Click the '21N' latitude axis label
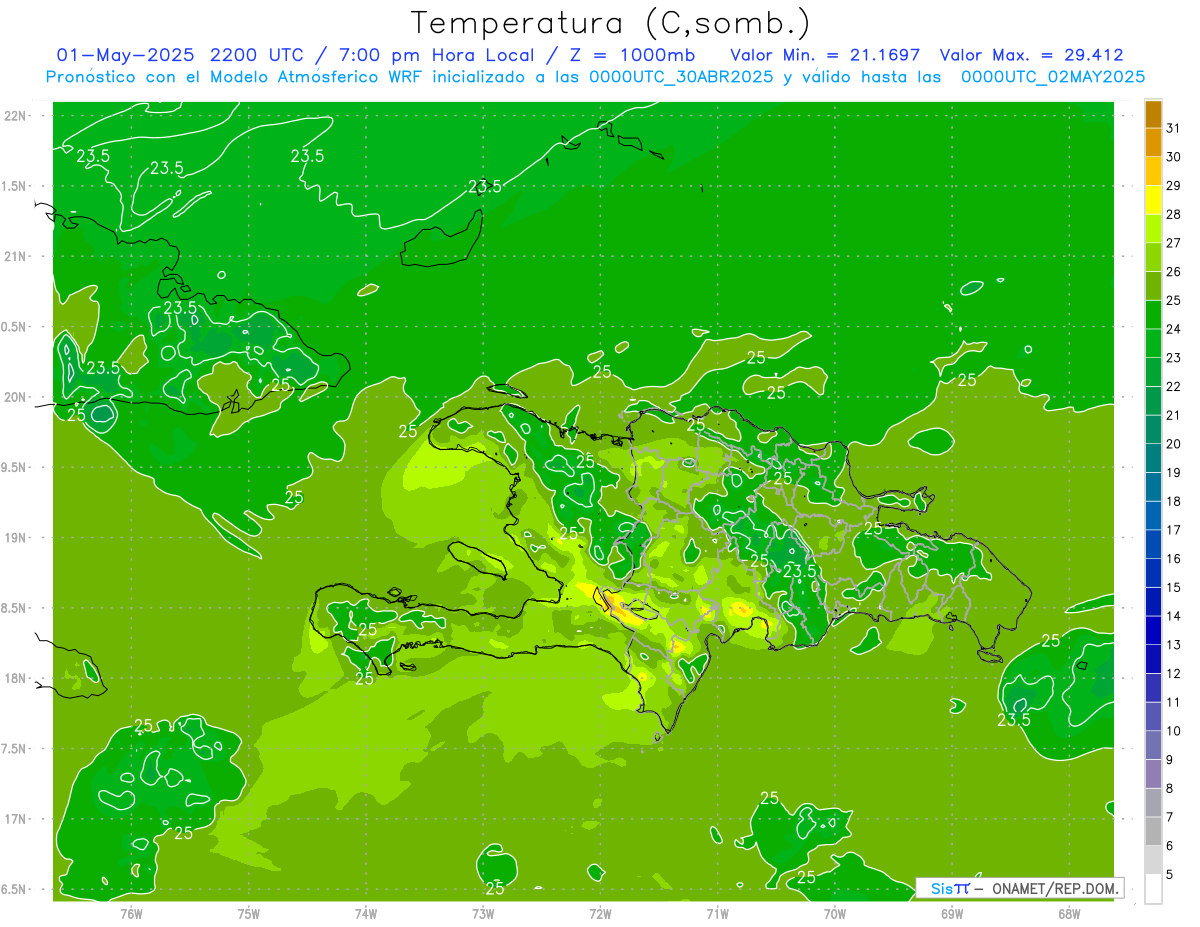Screen dimensions: 1200x927 coord(16,256)
